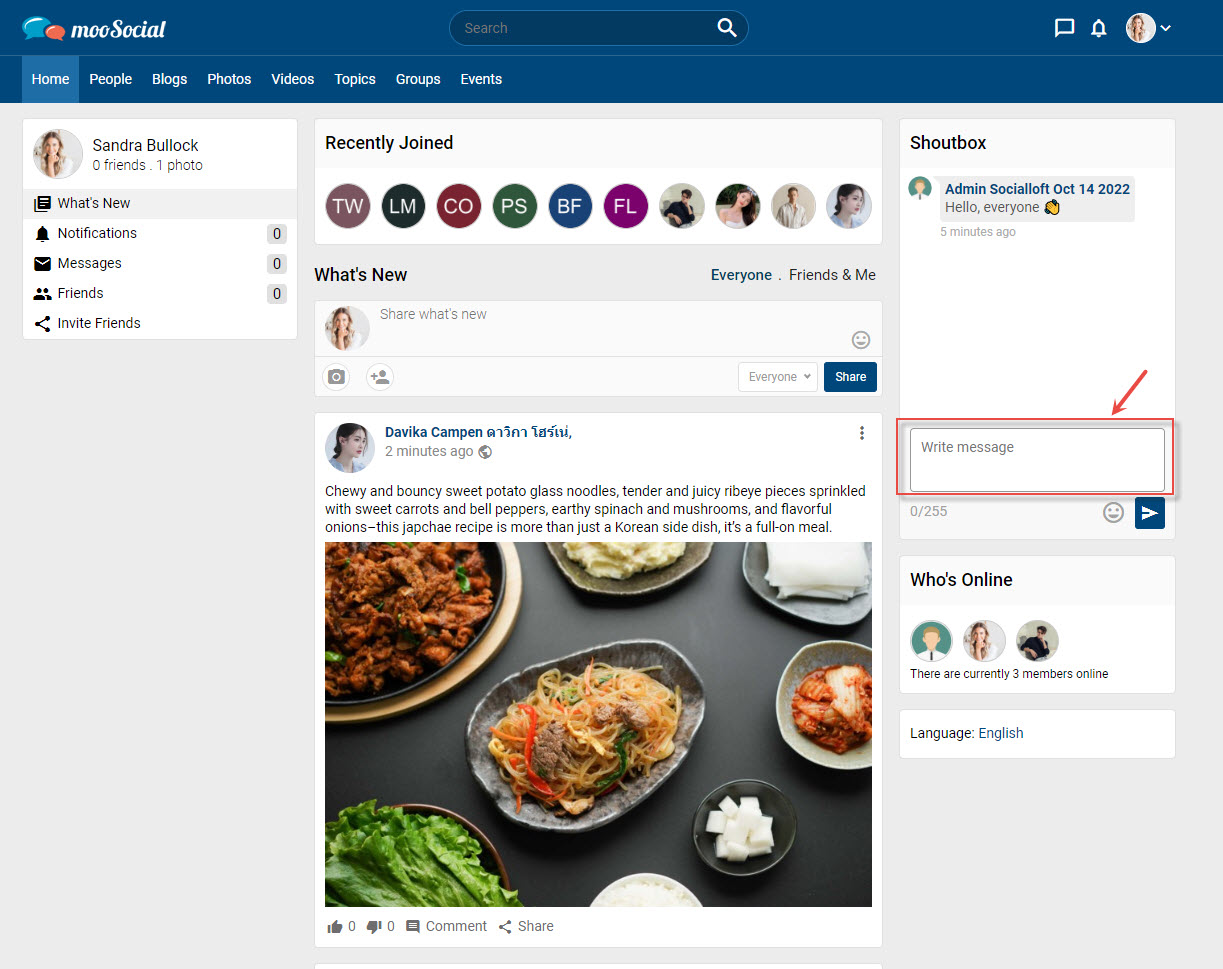
Task: Click the mooSocial logo
Action: coord(94,28)
